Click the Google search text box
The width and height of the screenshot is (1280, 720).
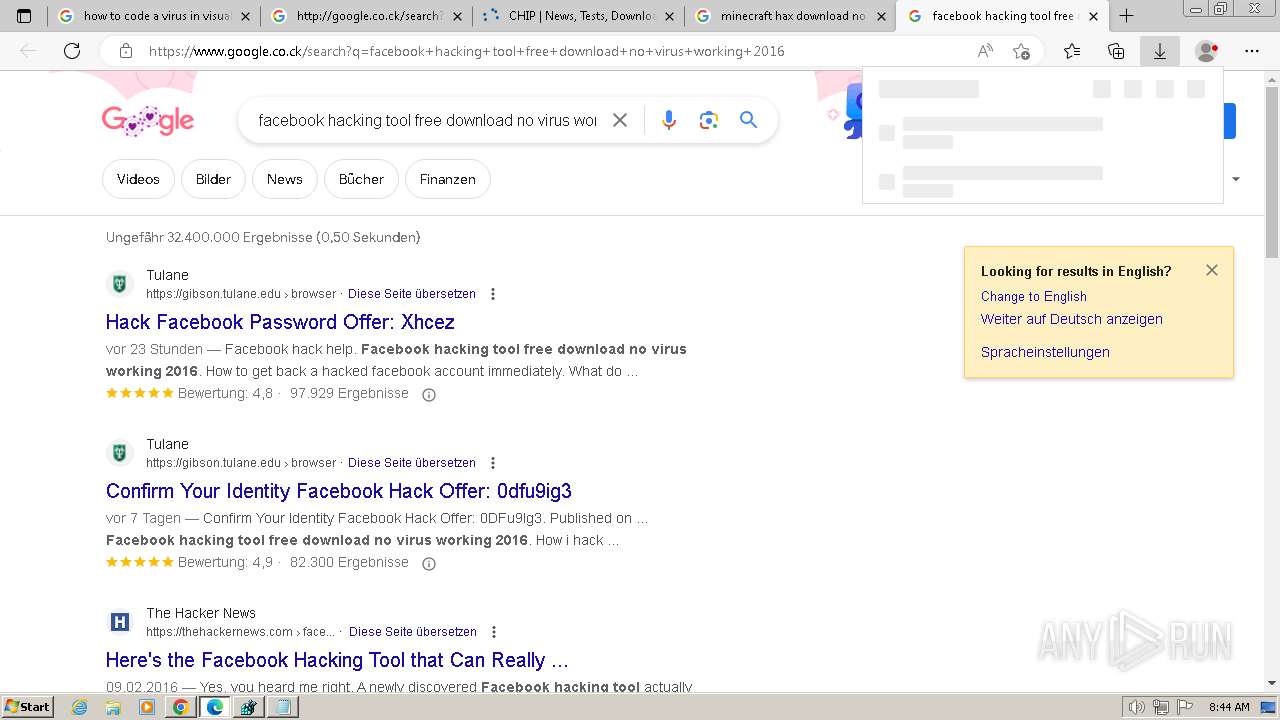coord(427,120)
